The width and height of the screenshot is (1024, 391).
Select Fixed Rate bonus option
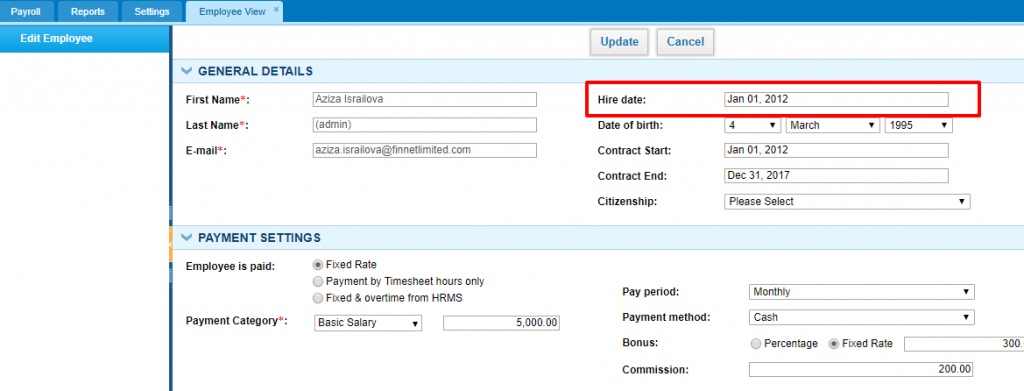[834, 343]
